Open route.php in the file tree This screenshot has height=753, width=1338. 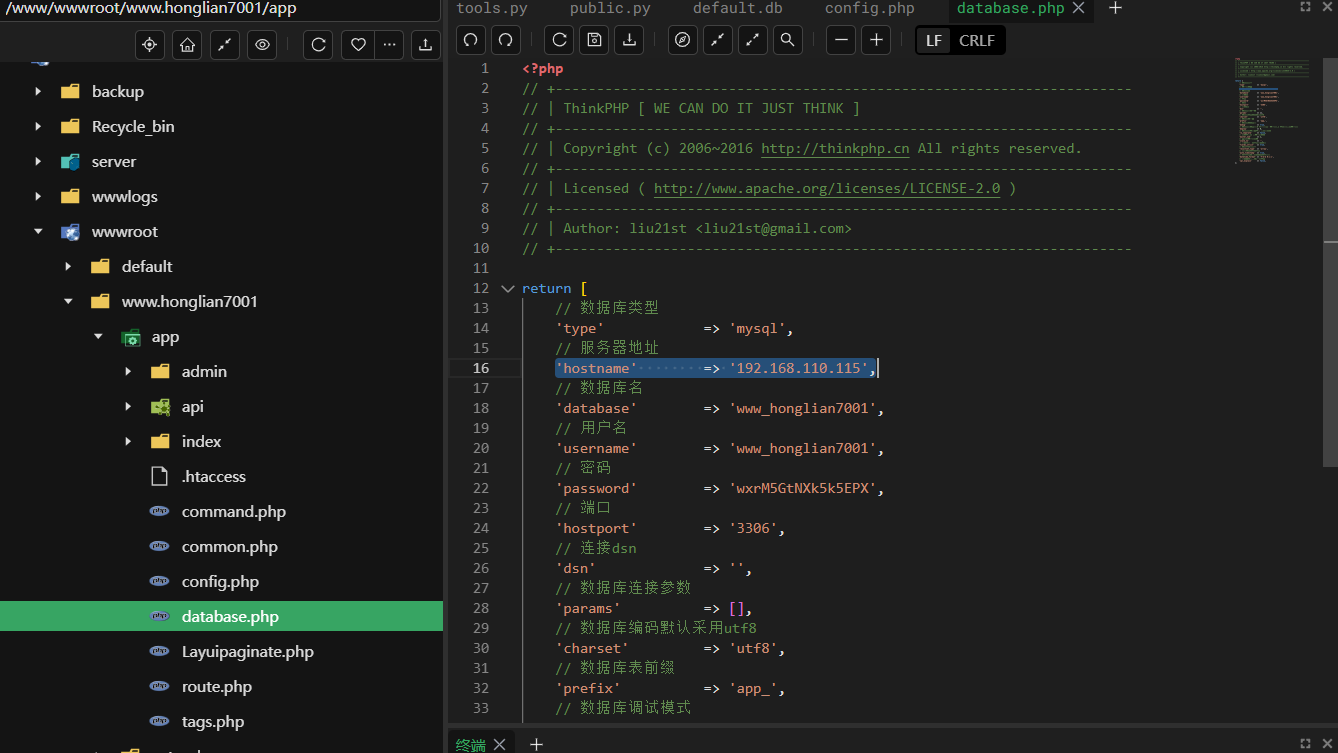pyautogui.click(x=216, y=687)
